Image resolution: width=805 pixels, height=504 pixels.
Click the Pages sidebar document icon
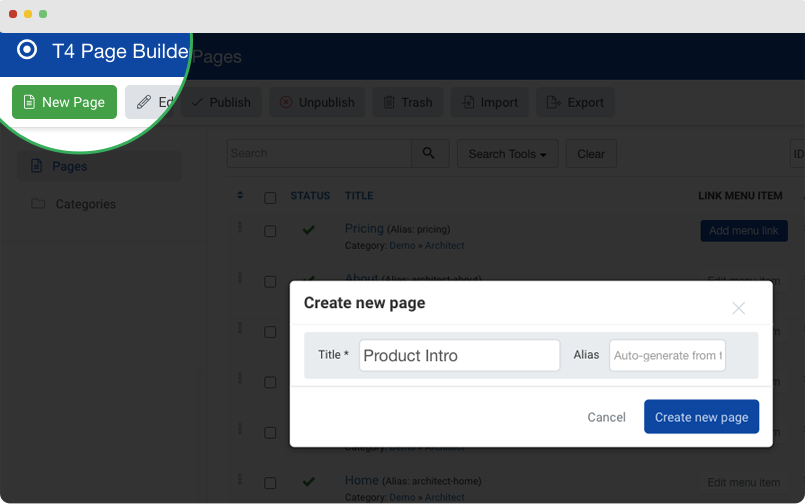pyautogui.click(x=36, y=166)
